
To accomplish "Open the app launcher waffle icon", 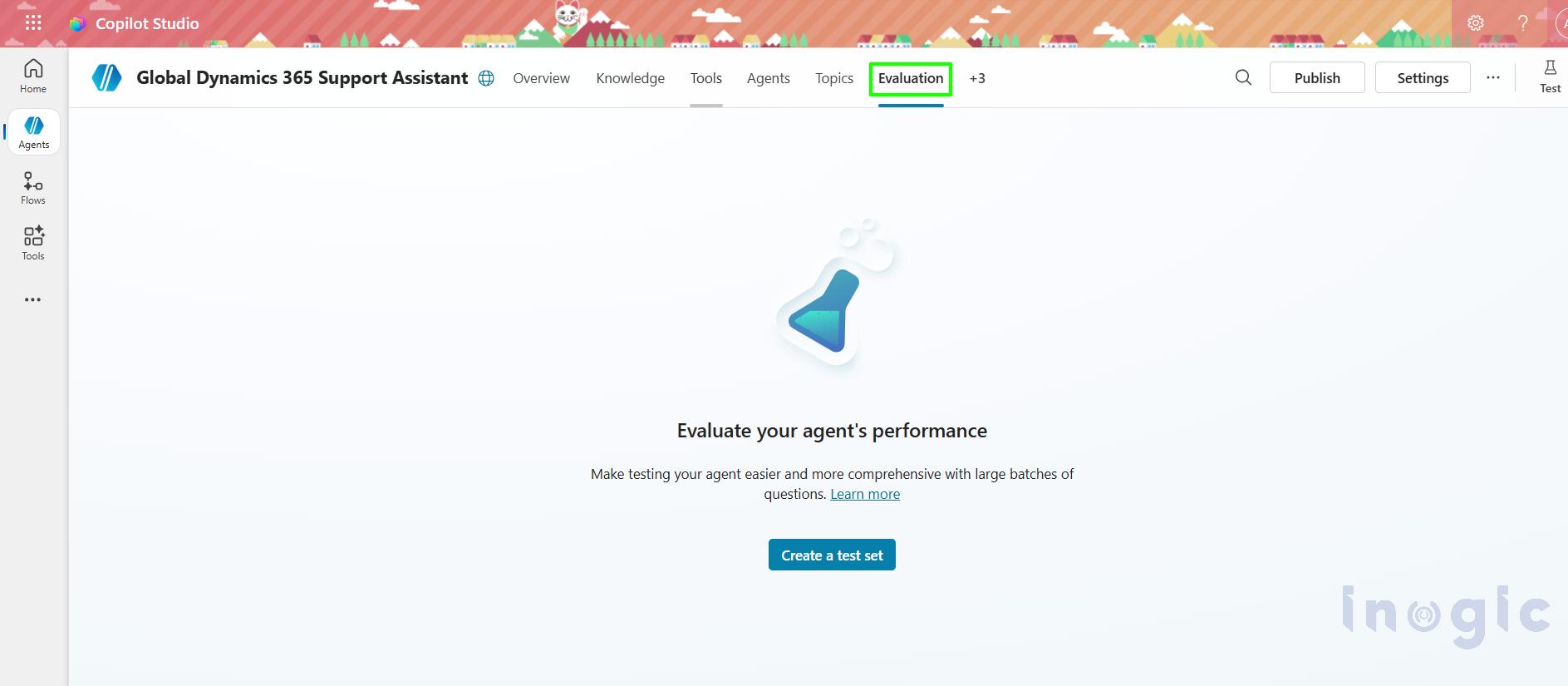I will (33, 23).
